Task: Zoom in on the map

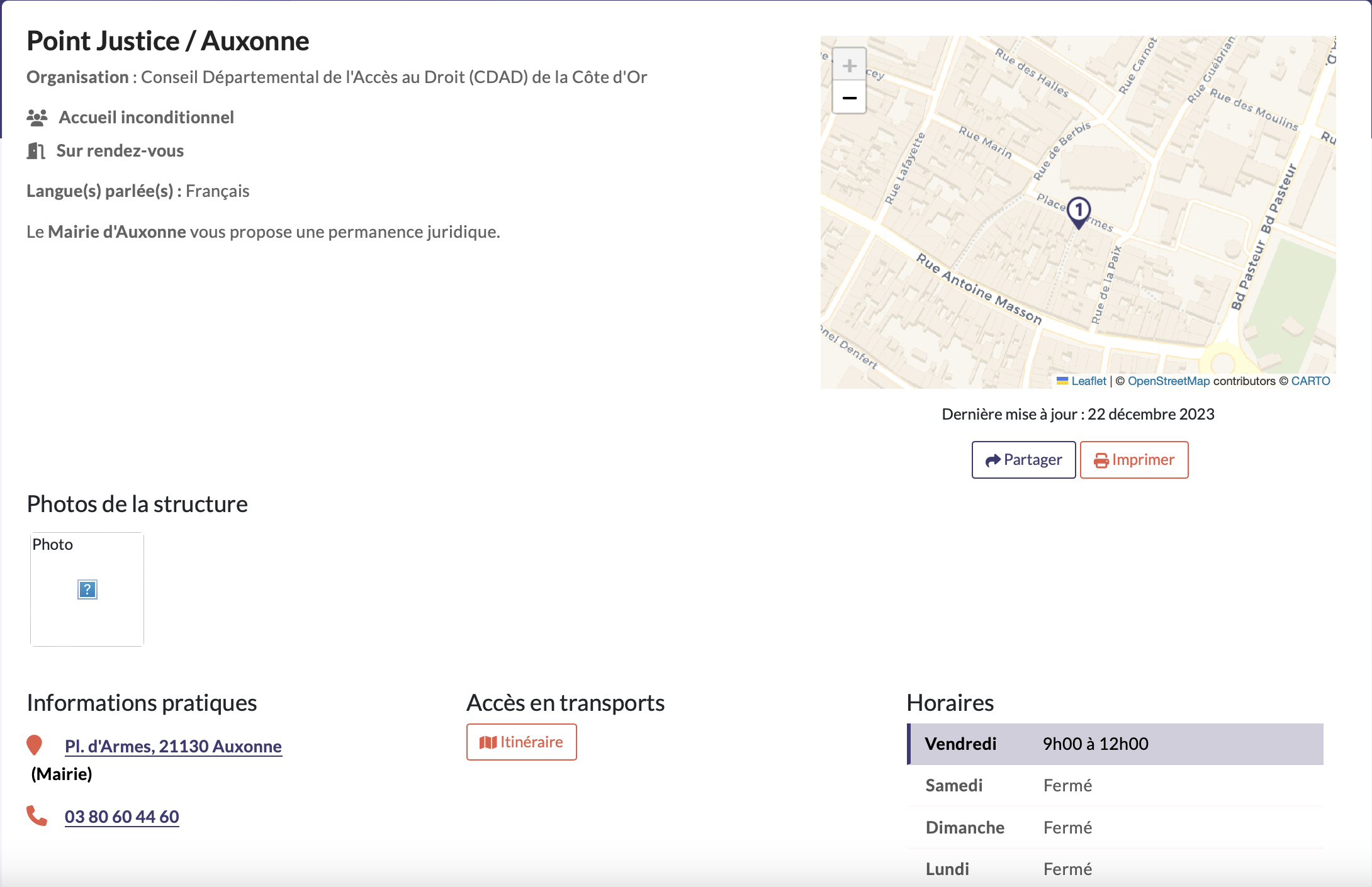Action: [x=849, y=65]
